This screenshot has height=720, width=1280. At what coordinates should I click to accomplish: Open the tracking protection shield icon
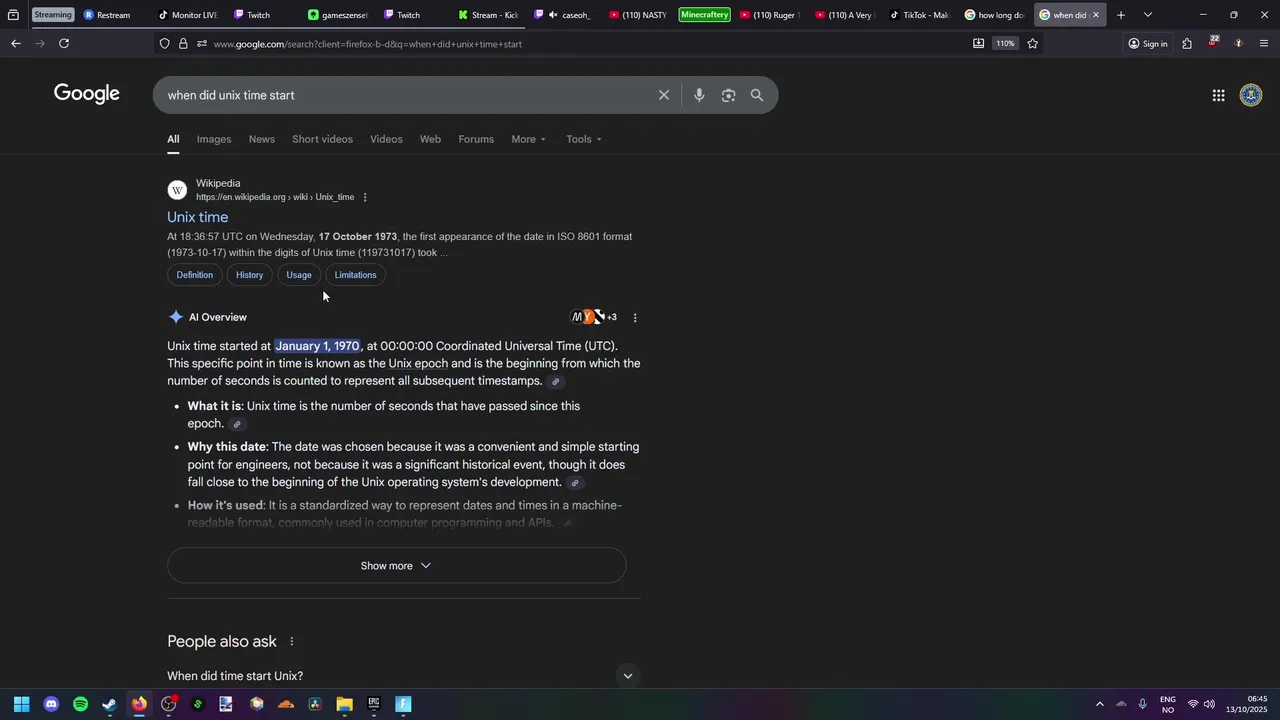pyautogui.click(x=164, y=43)
